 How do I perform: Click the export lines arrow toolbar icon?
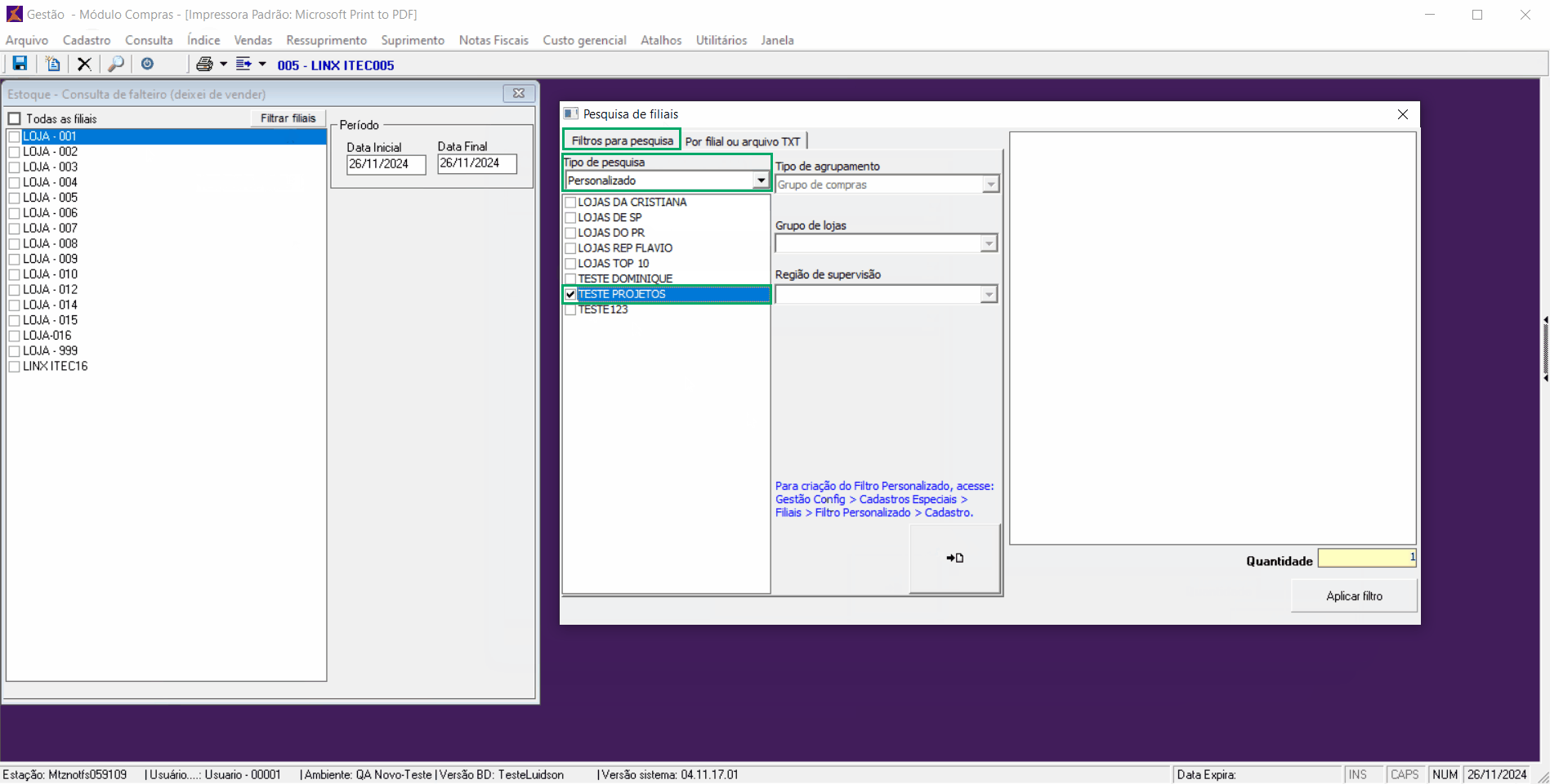[x=243, y=64]
